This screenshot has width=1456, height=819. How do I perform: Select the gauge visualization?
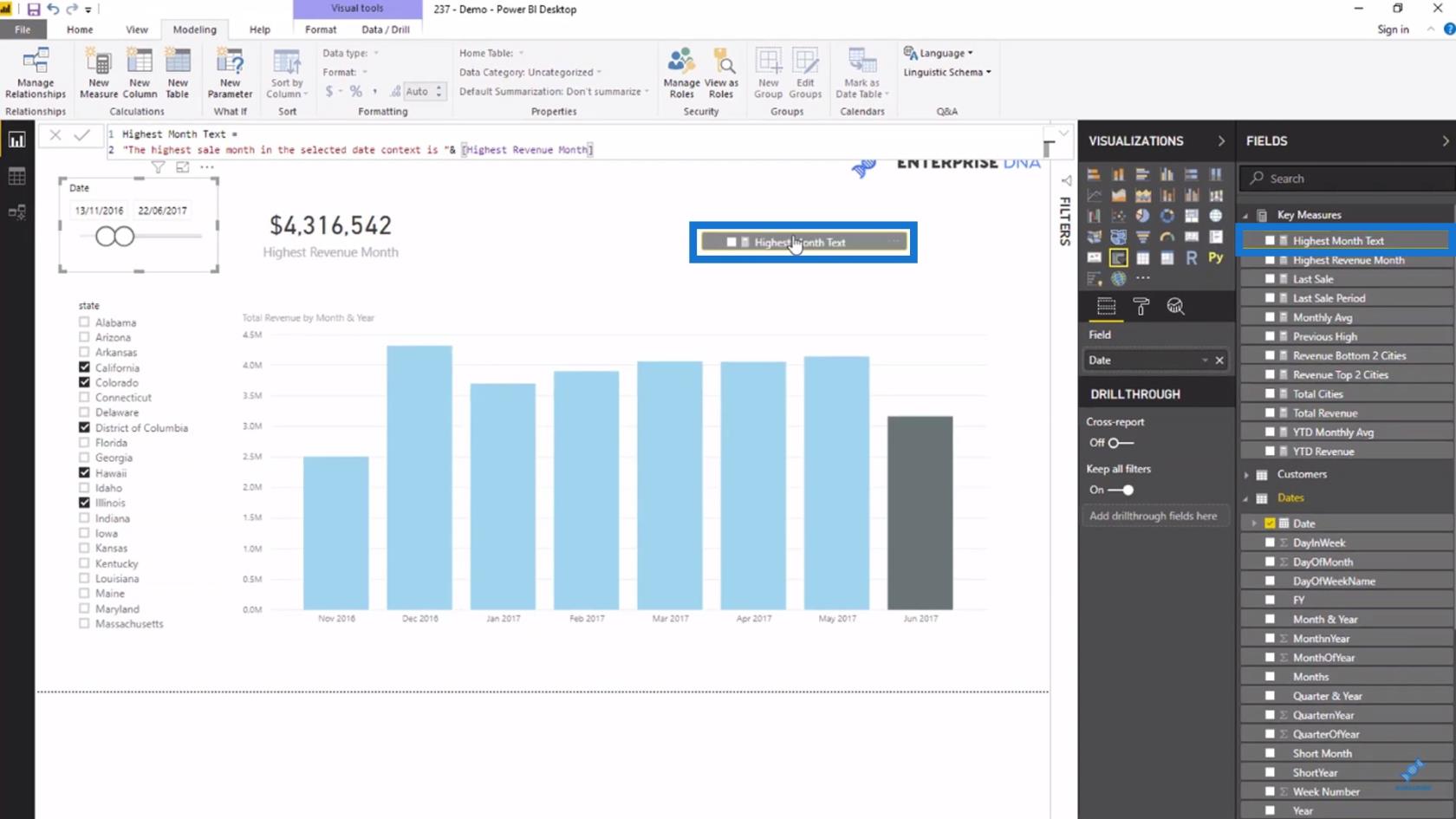(1167, 237)
